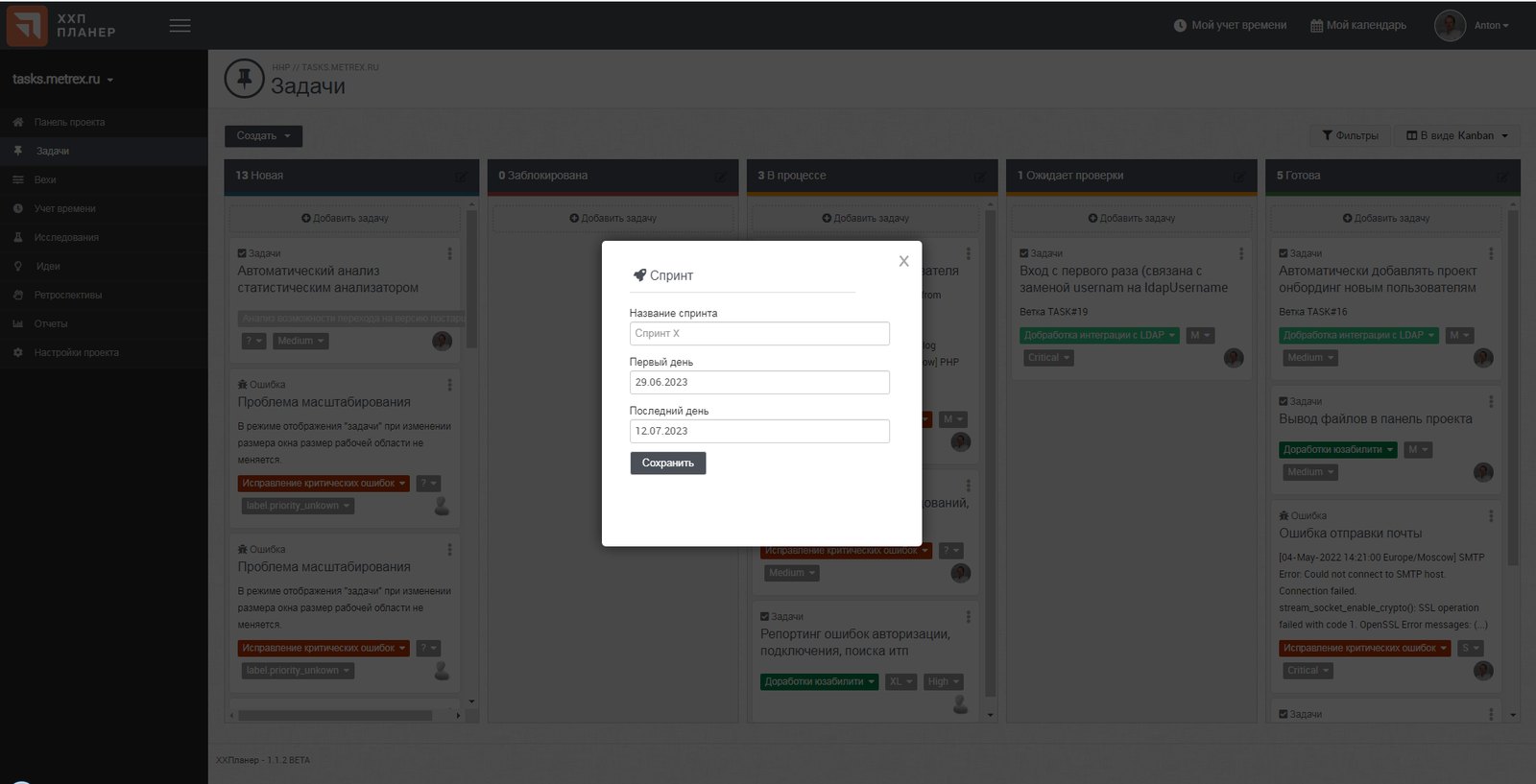
Task: Edit the Готова column via pencil icon
Action: [1502, 177]
